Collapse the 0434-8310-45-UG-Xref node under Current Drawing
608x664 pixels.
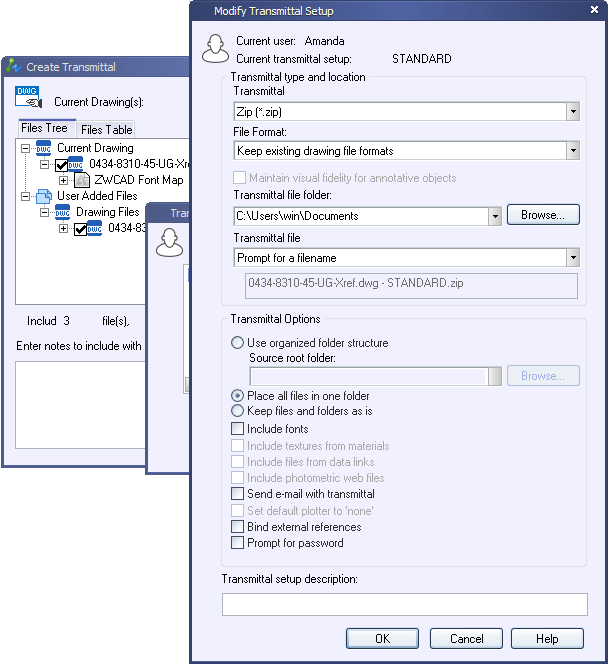click(x=44, y=164)
